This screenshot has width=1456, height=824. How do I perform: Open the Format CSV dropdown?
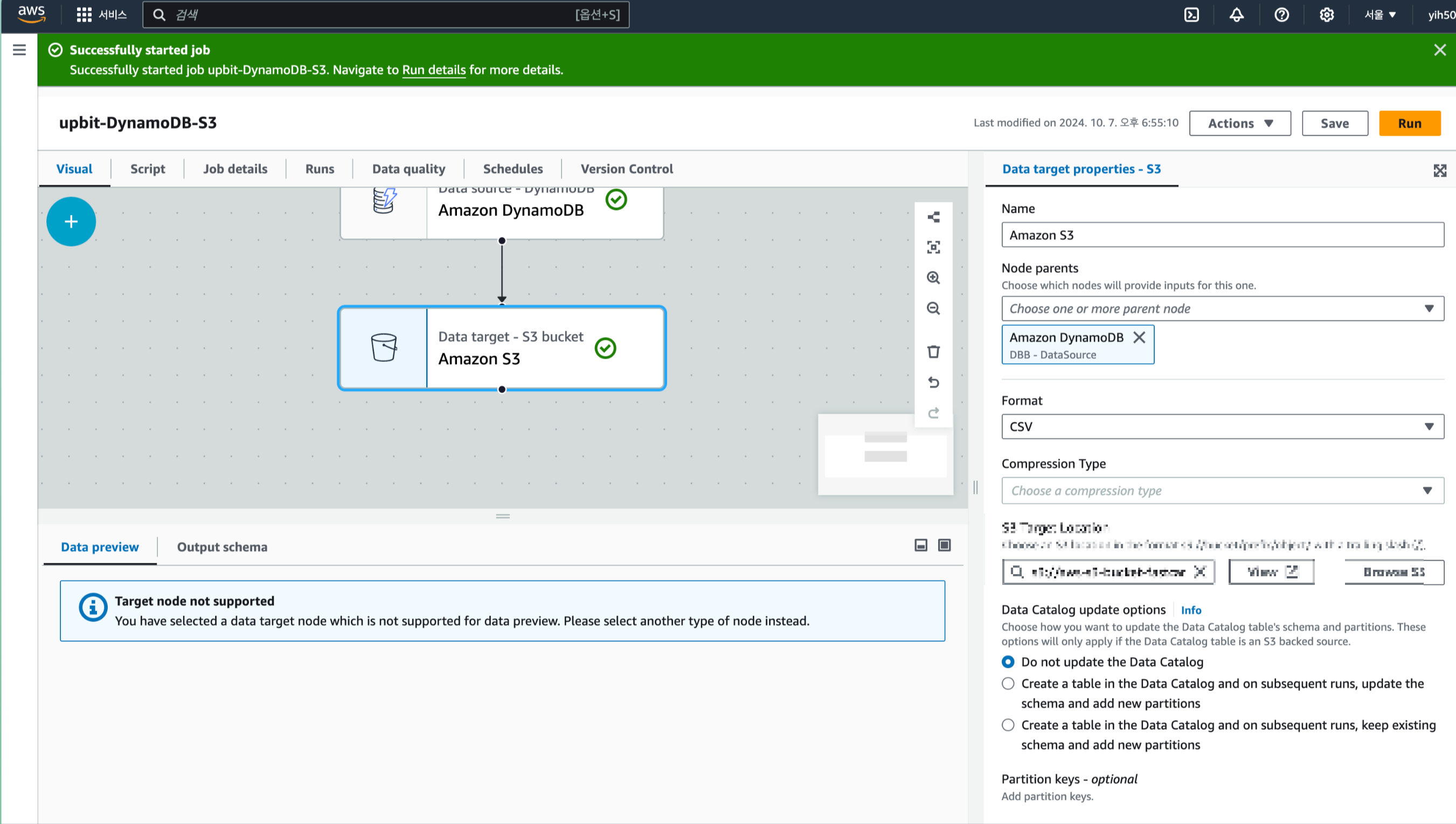tap(1222, 427)
